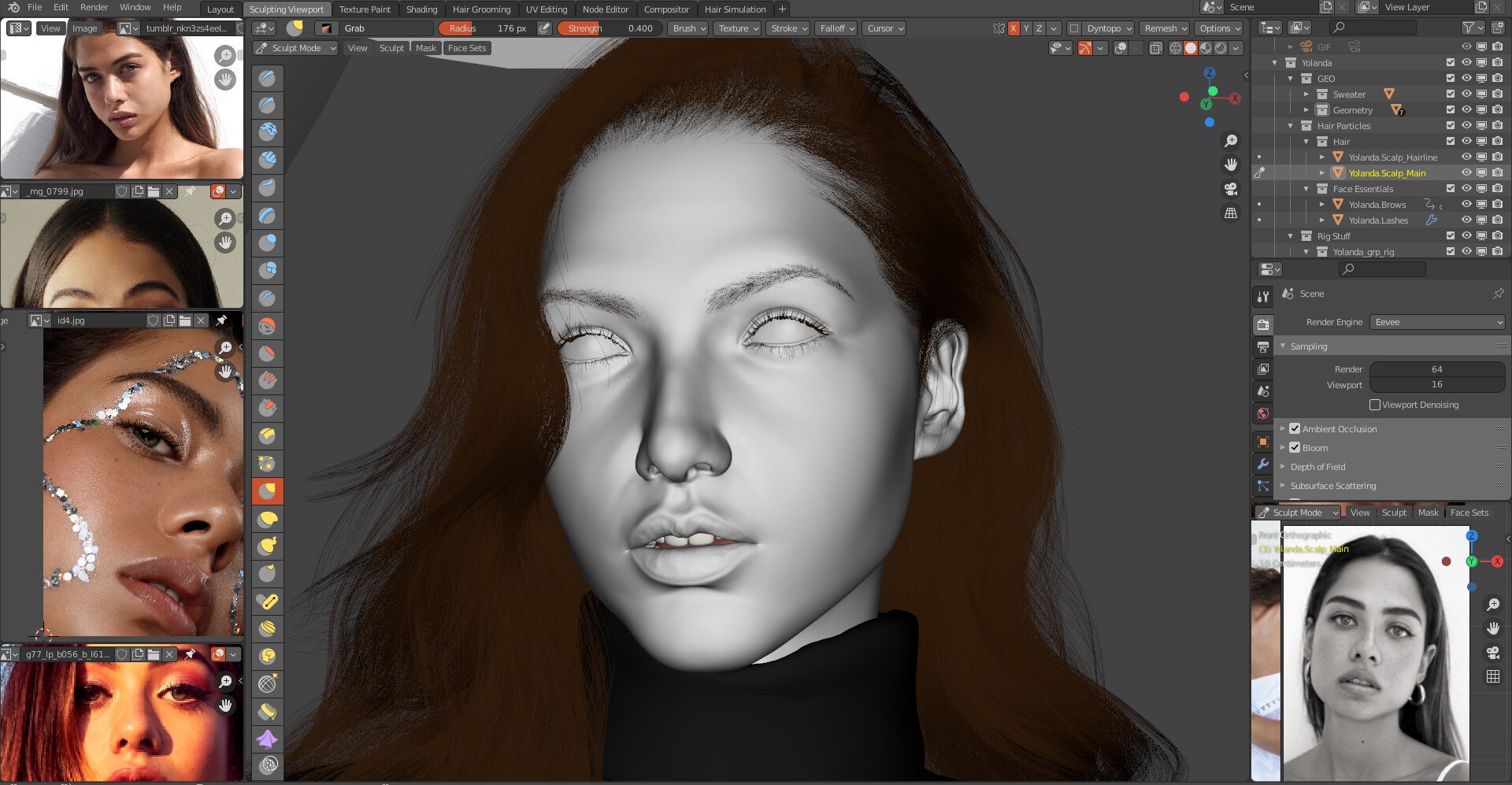The height and width of the screenshot is (785, 1512).
Task: Add a new workspace tab
Action: click(x=782, y=9)
